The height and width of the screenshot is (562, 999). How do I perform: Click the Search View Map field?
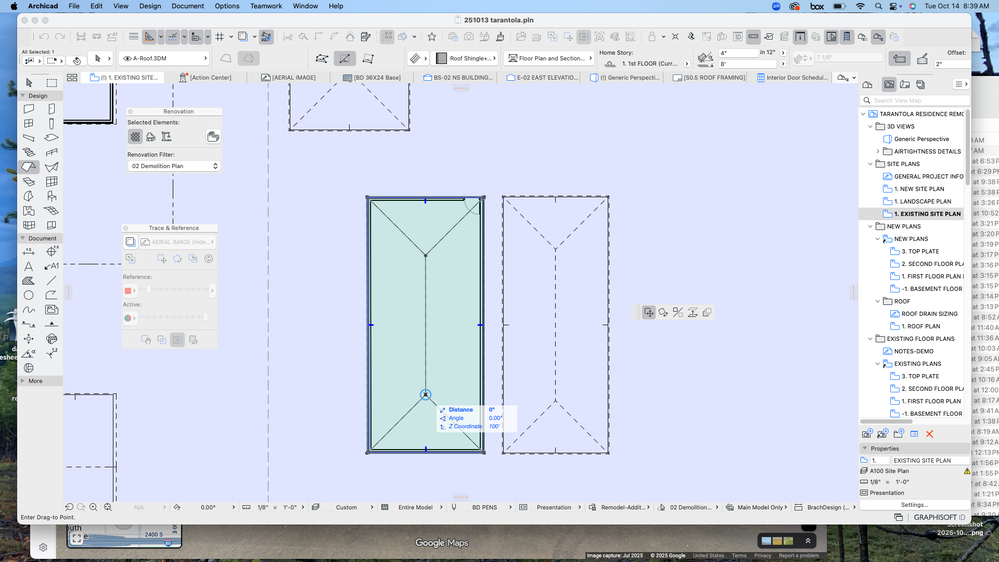[x=910, y=100]
